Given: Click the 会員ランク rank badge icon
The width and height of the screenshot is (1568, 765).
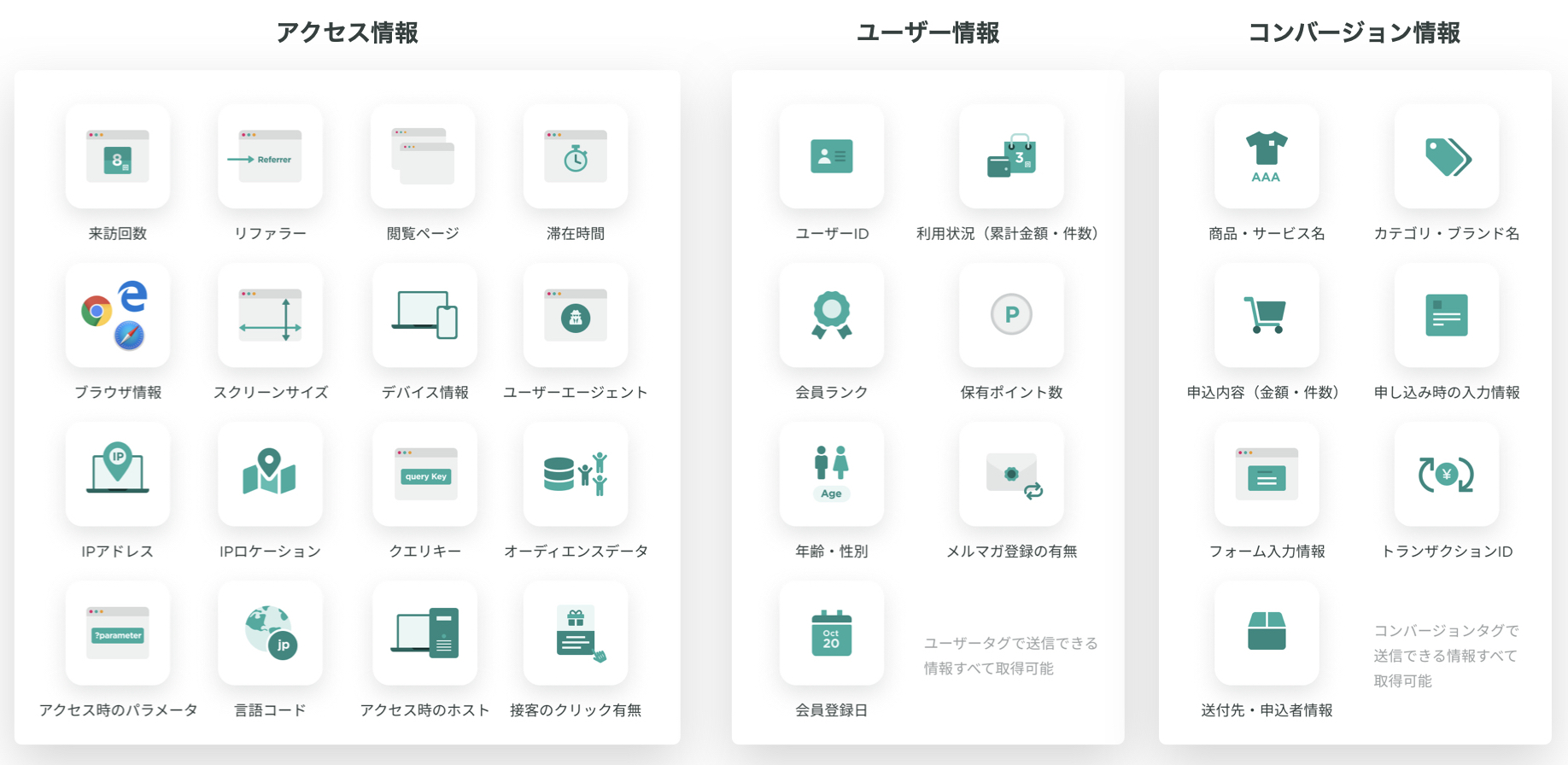Looking at the screenshot, I should (x=832, y=315).
